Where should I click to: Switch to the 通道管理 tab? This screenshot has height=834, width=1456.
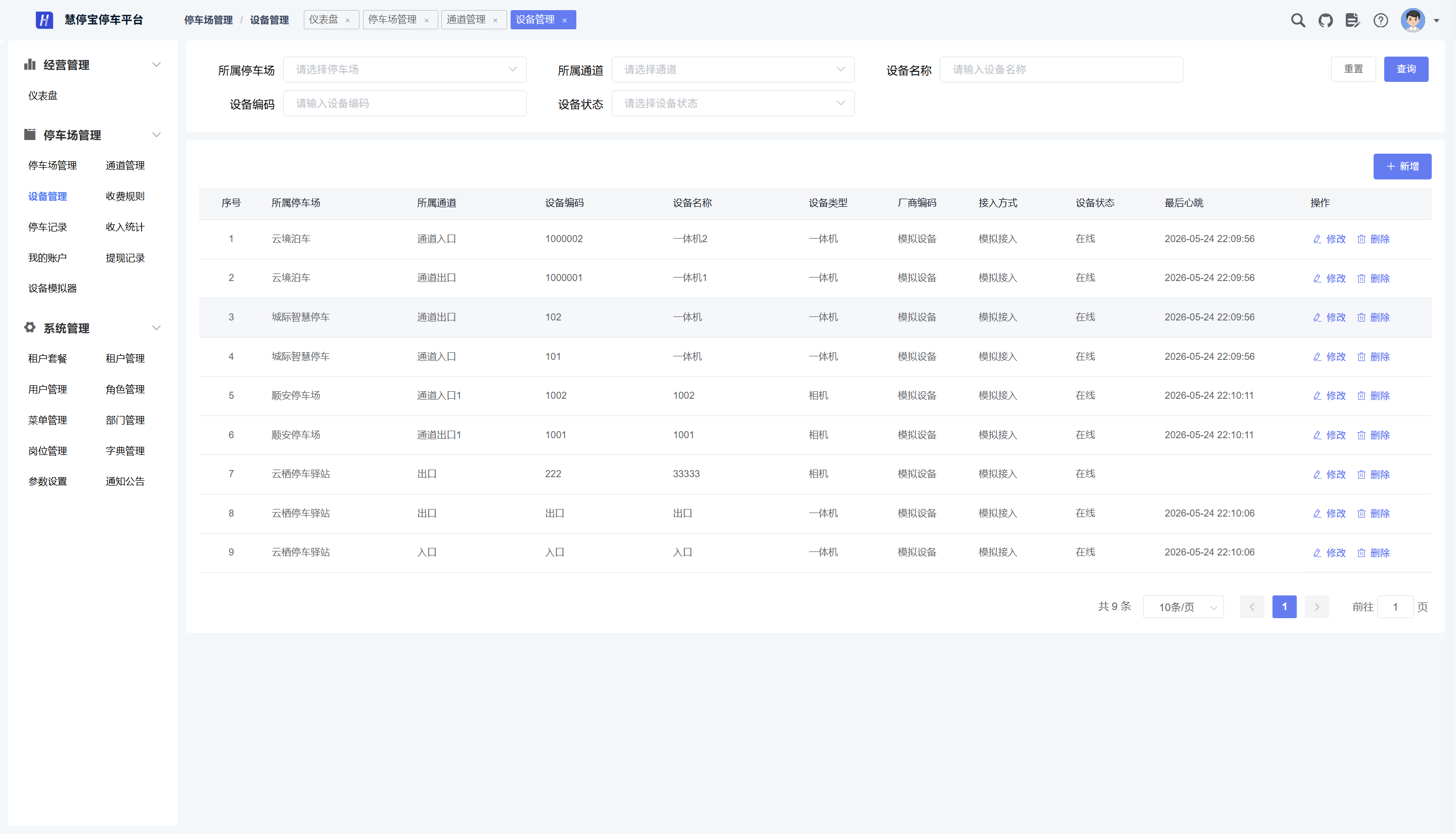pyautogui.click(x=466, y=20)
